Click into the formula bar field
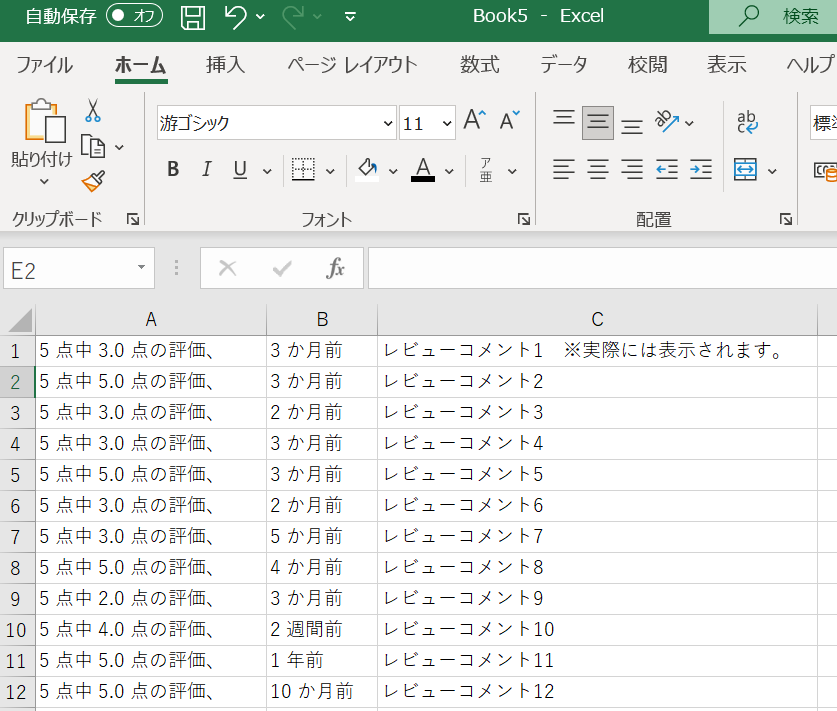This screenshot has height=711, width=837. [x=603, y=268]
